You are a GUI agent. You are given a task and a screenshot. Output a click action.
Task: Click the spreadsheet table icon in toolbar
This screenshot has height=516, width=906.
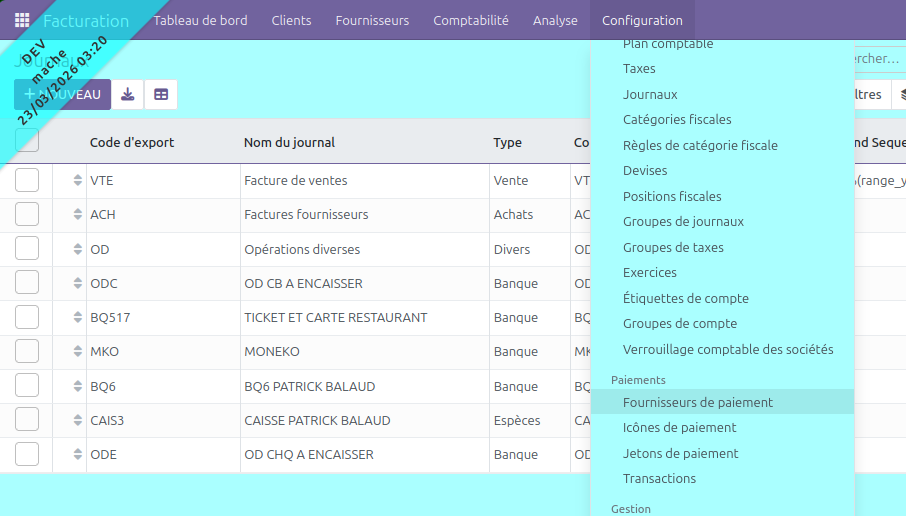click(161, 94)
